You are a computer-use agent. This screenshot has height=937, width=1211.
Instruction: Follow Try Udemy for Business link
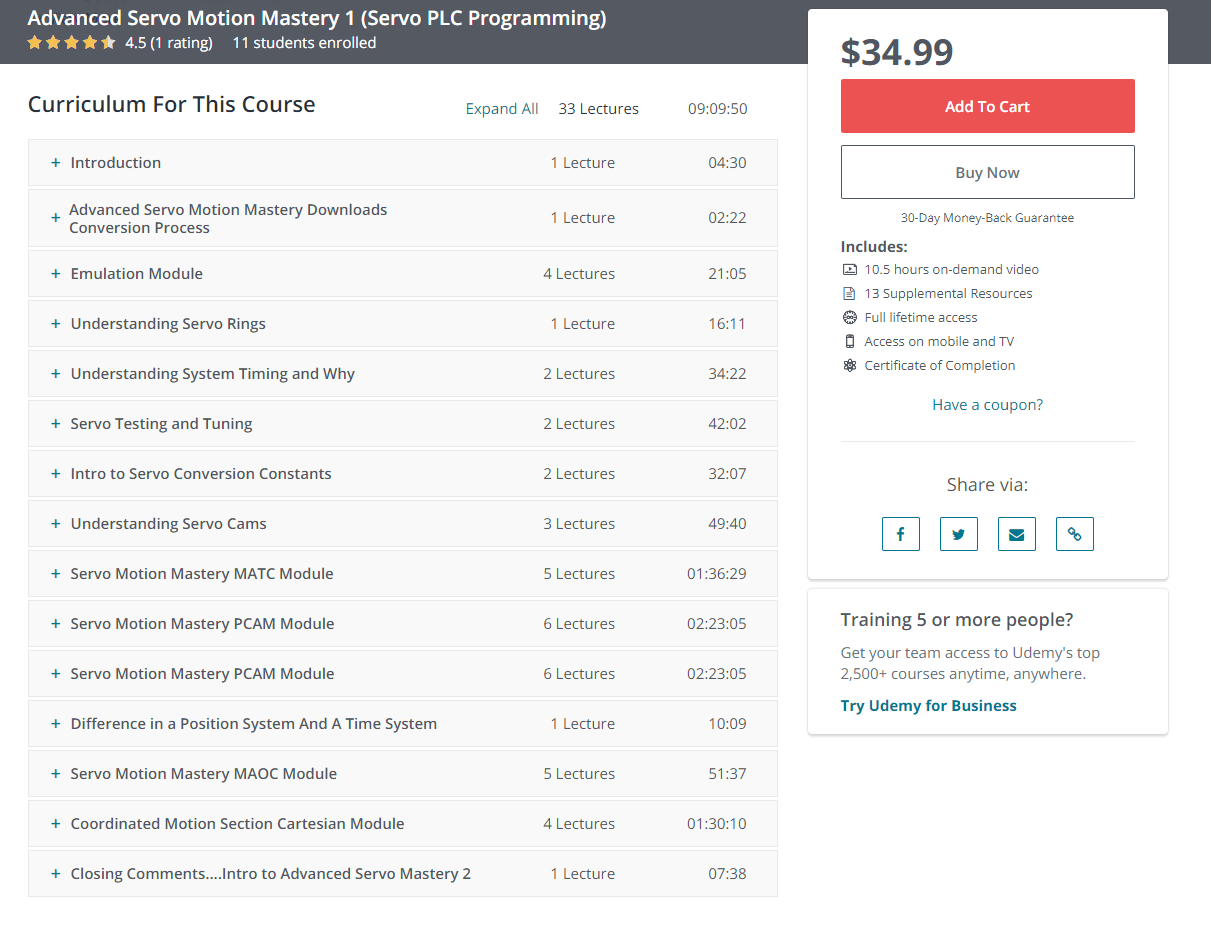[x=928, y=705]
